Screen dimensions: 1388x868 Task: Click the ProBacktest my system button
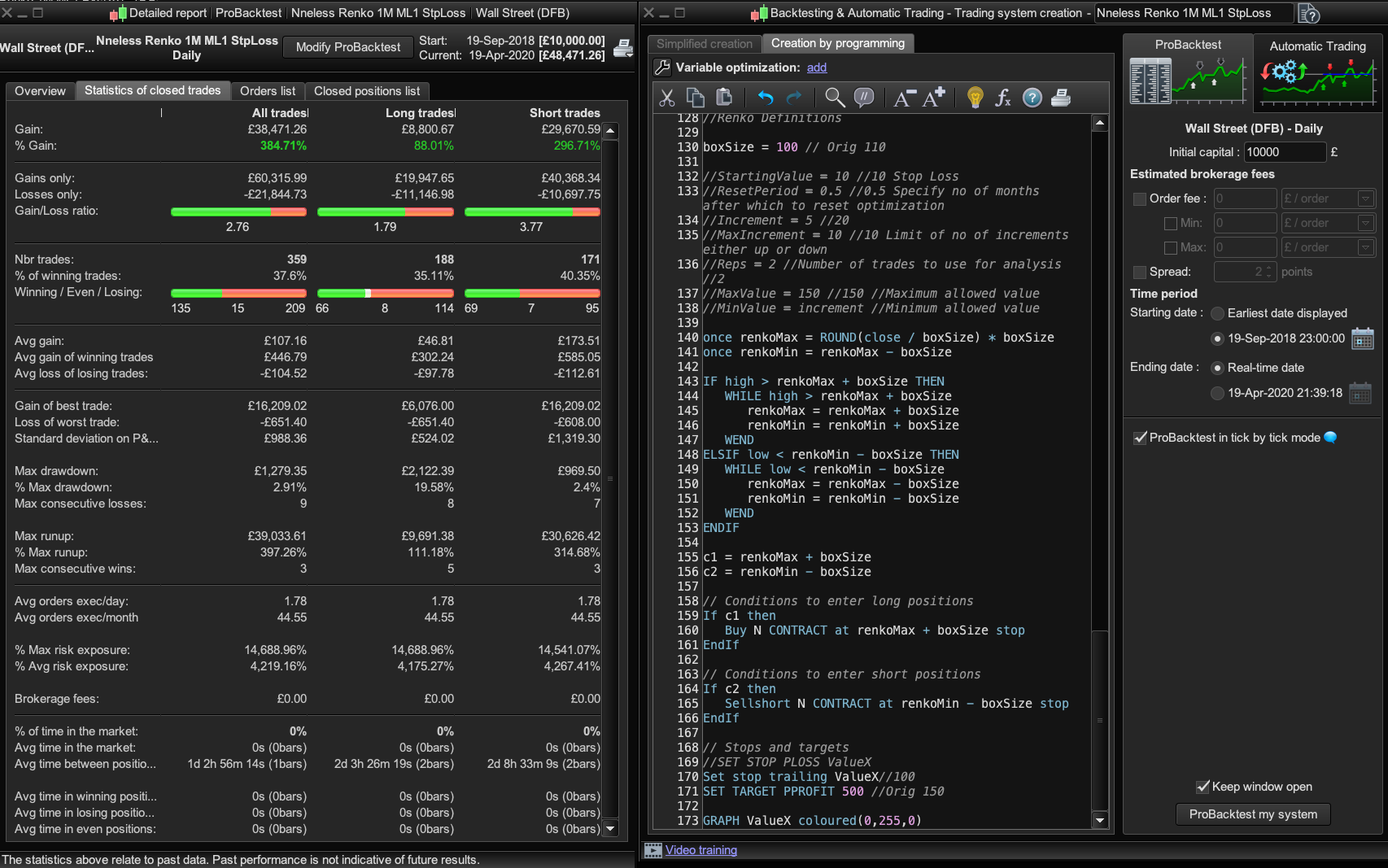coord(1253,814)
